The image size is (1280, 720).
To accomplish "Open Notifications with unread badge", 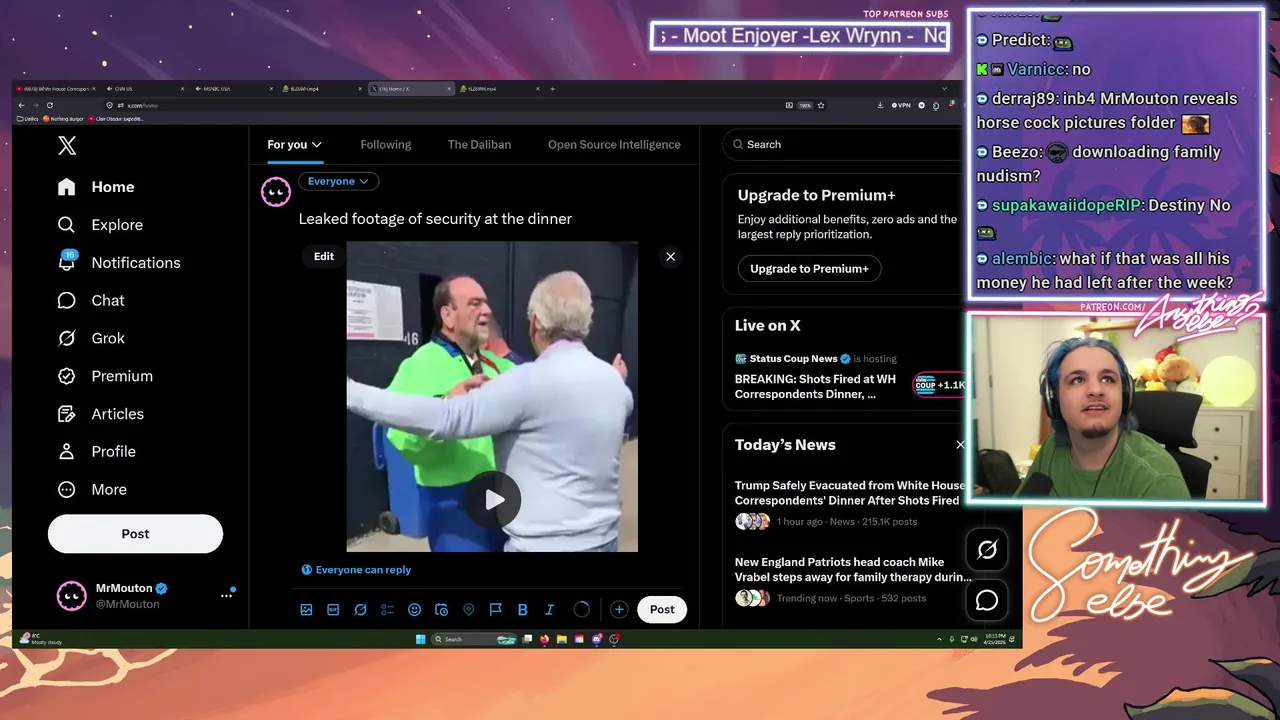I will click(x=120, y=262).
